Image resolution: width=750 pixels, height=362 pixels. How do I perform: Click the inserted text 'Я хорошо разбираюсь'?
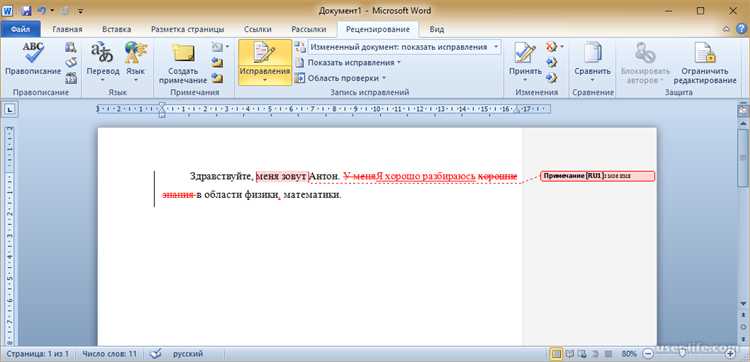click(x=426, y=176)
